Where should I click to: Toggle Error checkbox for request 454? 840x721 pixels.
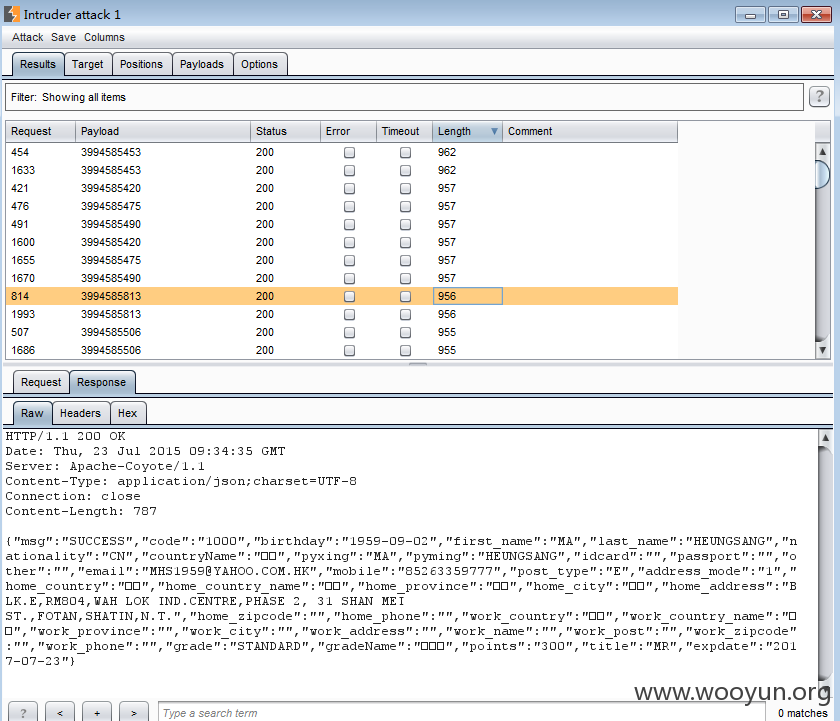tap(349, 153)
